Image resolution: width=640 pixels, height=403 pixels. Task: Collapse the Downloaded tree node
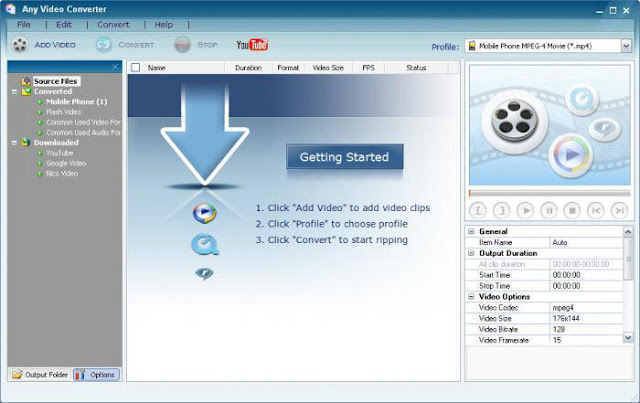(x=15, y=142)
